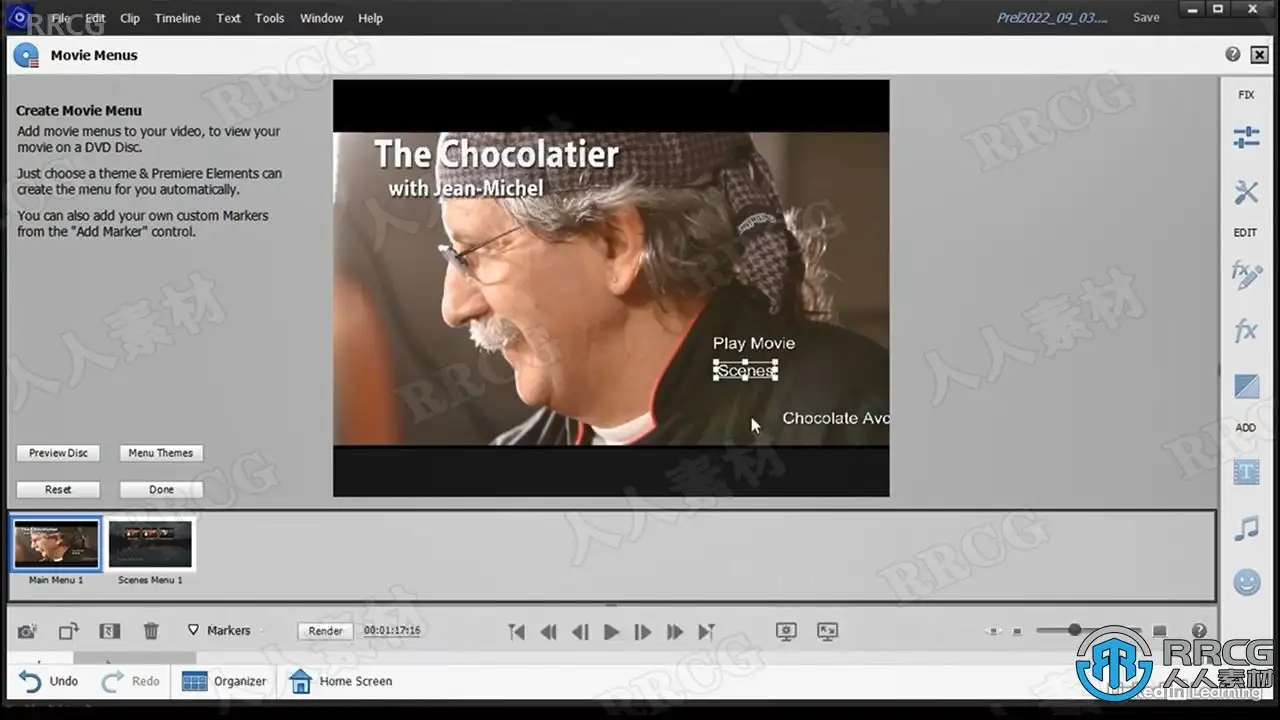
Task: Open the Graphics smiley icon
Action: (1246, 583)
